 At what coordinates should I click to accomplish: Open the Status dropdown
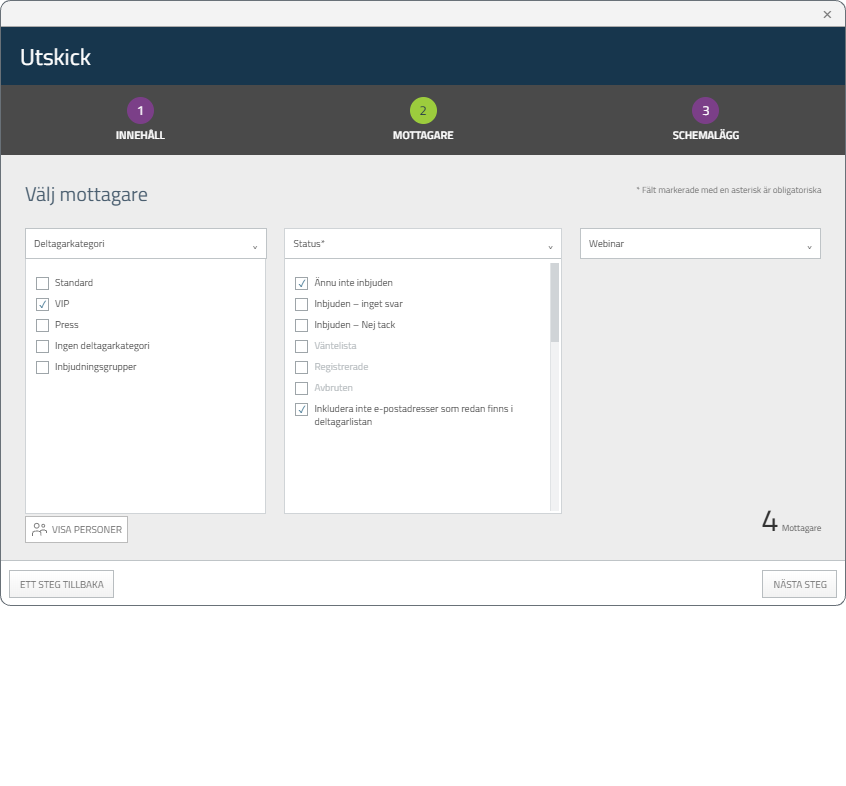point(423,244)
